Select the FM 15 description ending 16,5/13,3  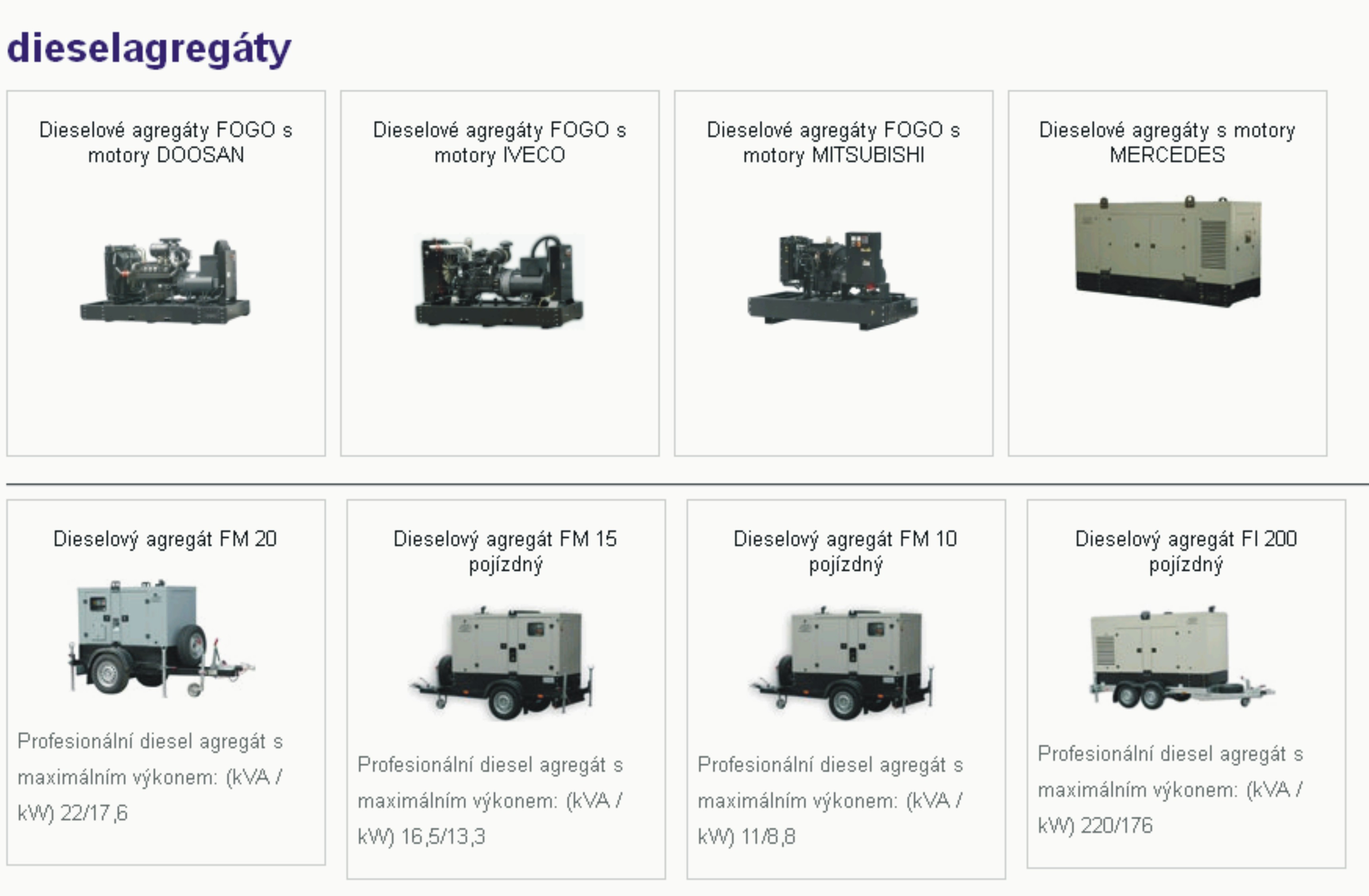point(491,801)
